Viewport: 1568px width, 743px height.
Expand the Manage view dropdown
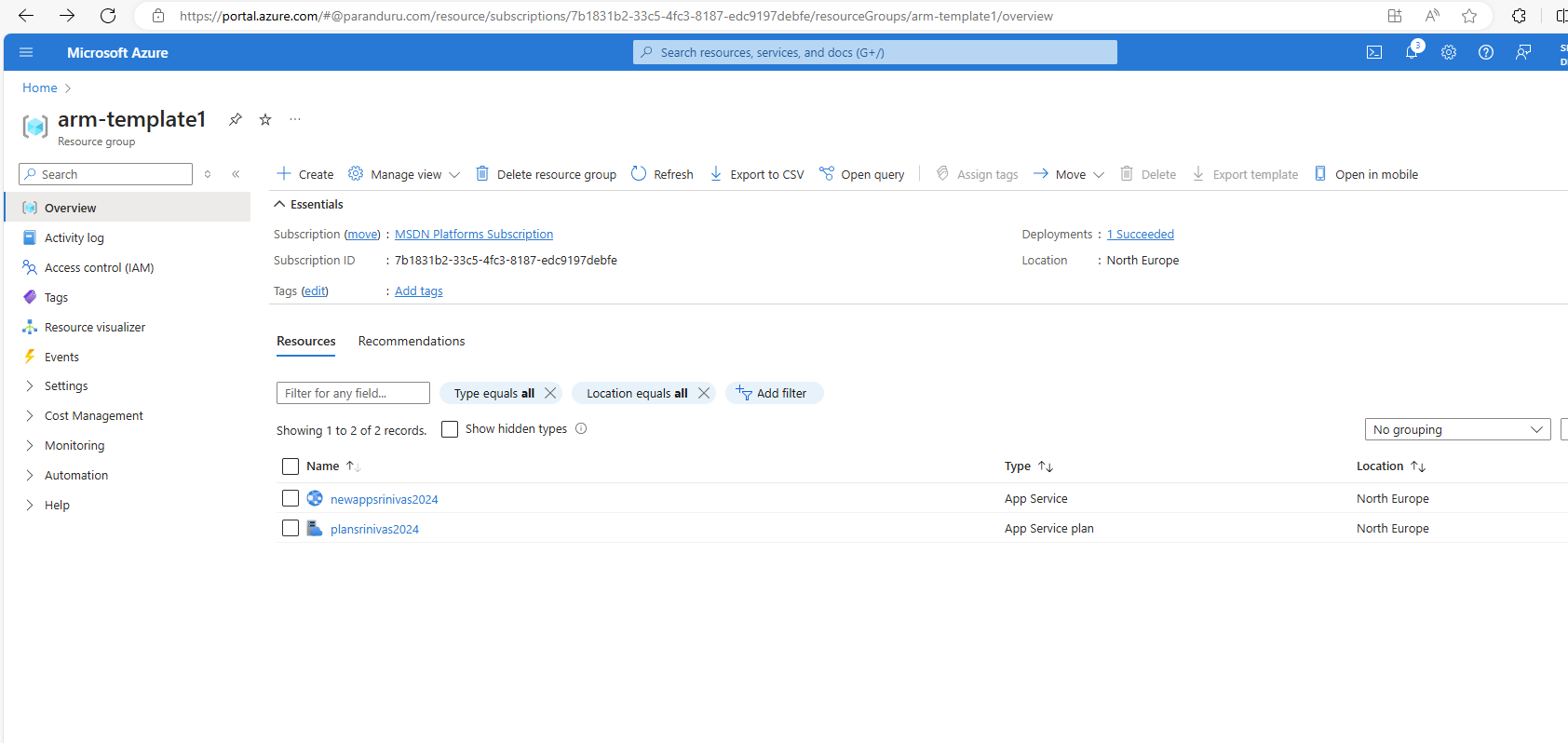pos(403,174)
